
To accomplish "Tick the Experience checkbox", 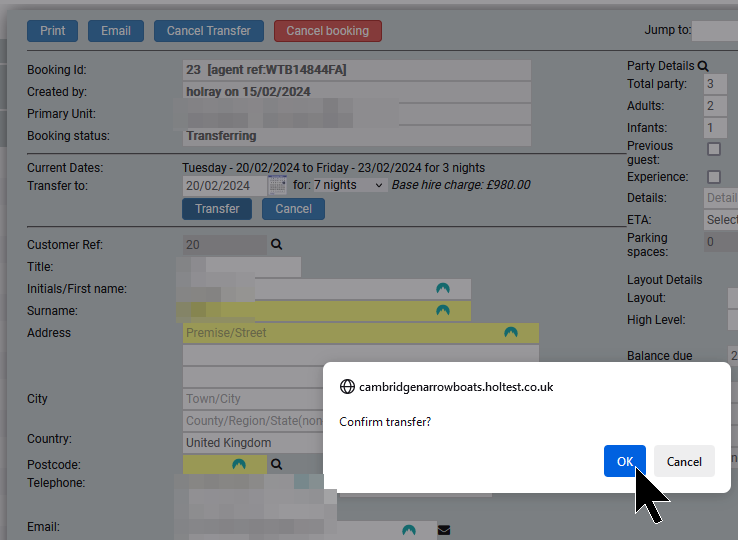I will [714, 177].
